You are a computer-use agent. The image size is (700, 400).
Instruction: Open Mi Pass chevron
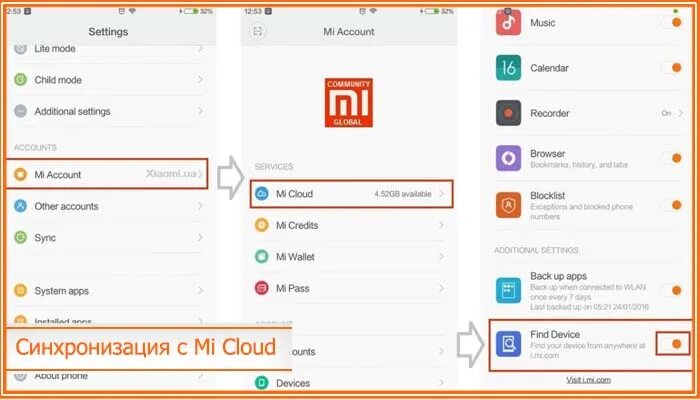[442, 288]
